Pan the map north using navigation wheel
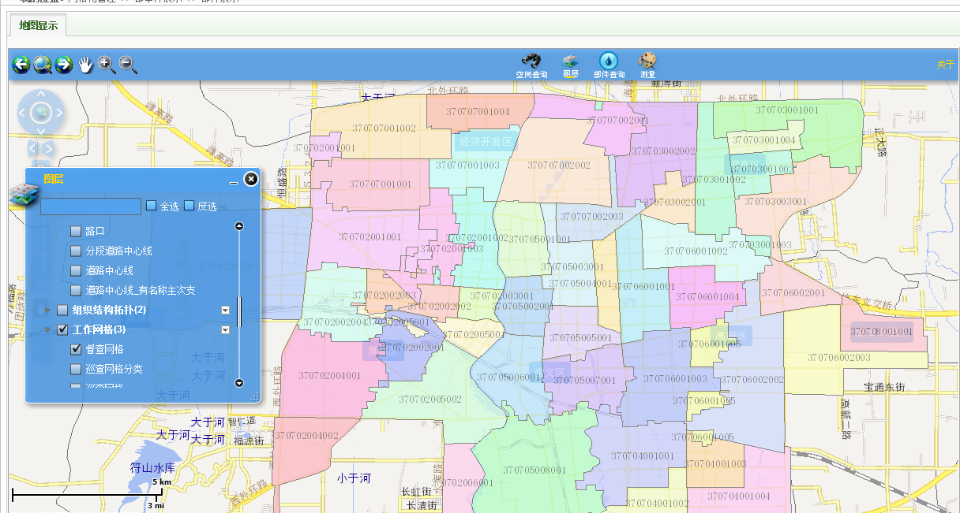This screenshot has width=960, height=513. pyautogui.click(x=40, y=94)
